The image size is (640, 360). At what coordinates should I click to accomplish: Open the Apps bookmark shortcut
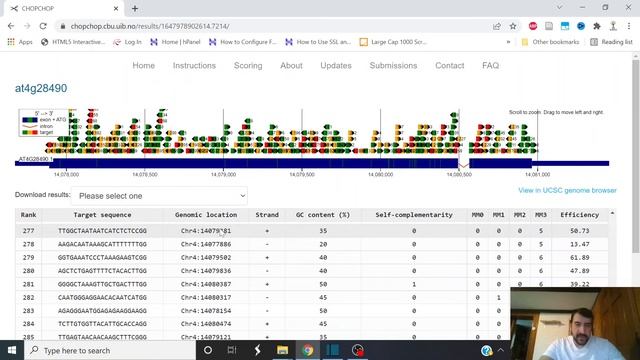(x=20, y=42)
